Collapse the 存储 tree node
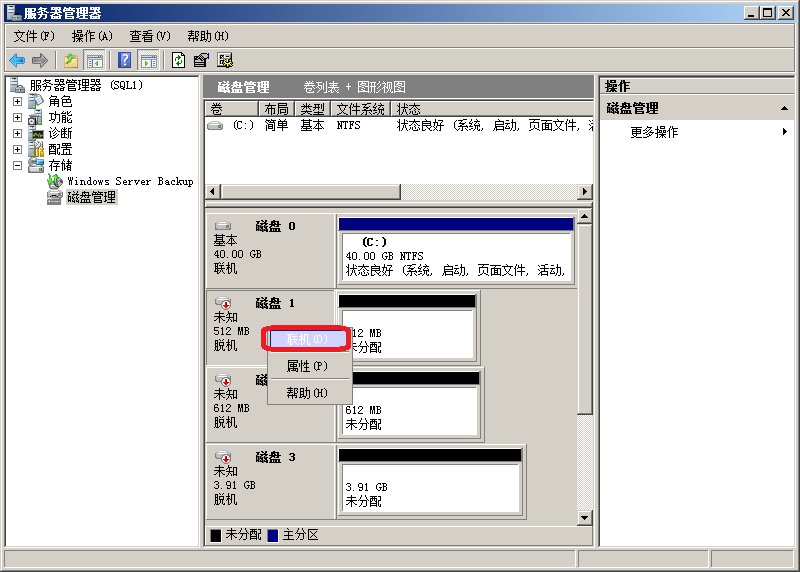The image size is (800, 572). (17, 165)
